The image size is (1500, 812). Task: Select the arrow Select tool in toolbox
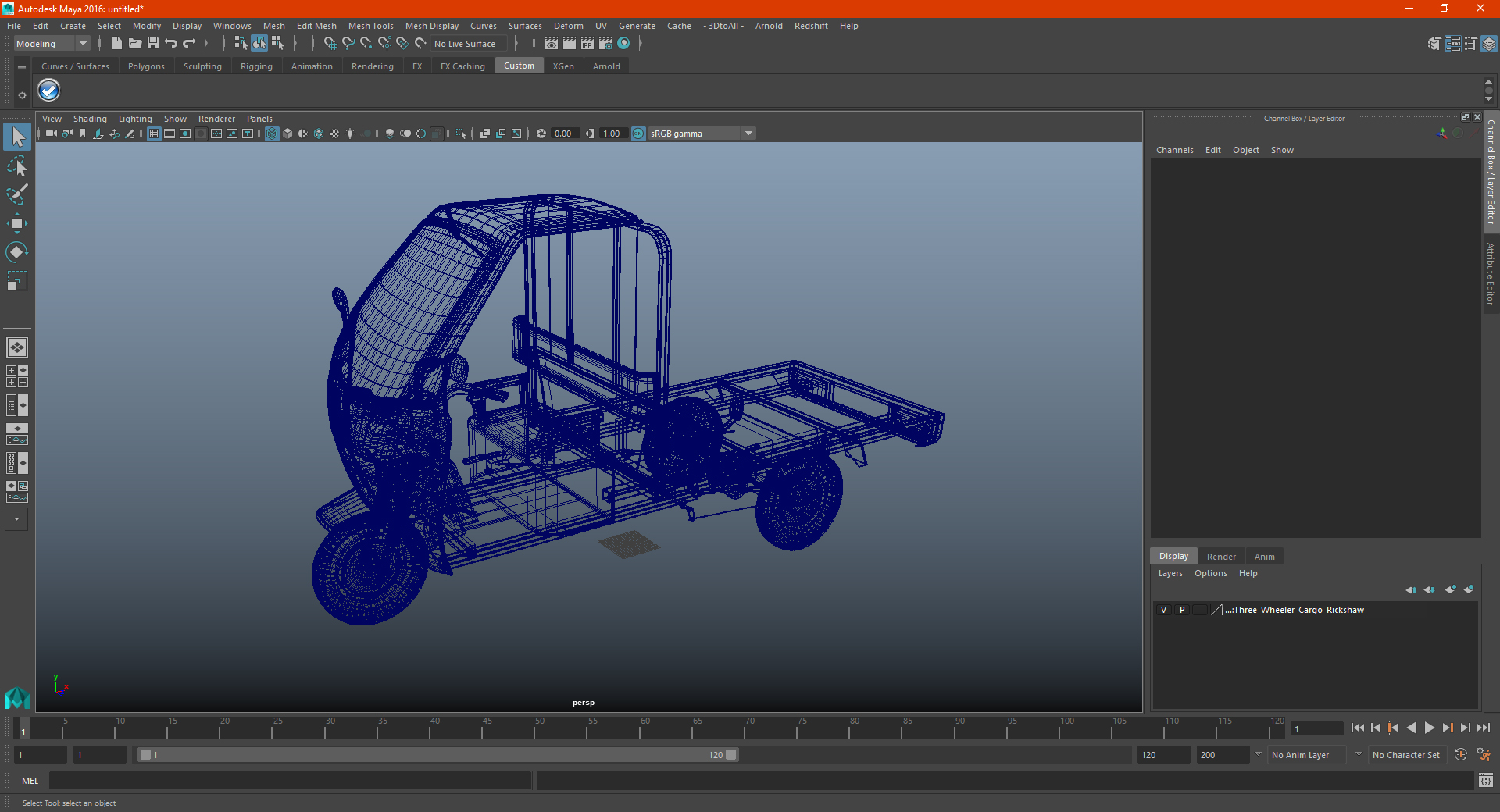point(17,137)
